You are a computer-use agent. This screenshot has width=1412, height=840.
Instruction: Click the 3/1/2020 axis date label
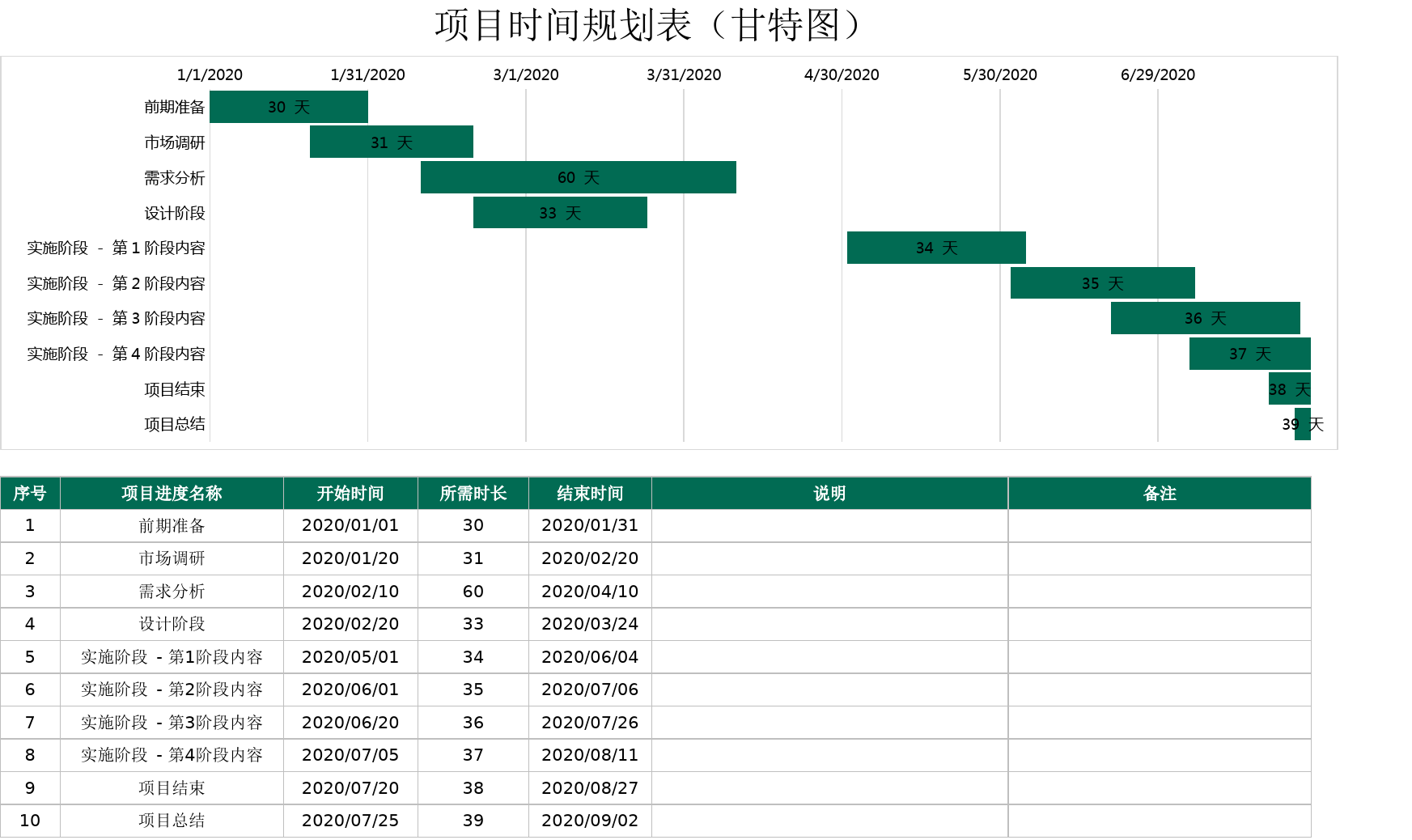pos(526,74)
